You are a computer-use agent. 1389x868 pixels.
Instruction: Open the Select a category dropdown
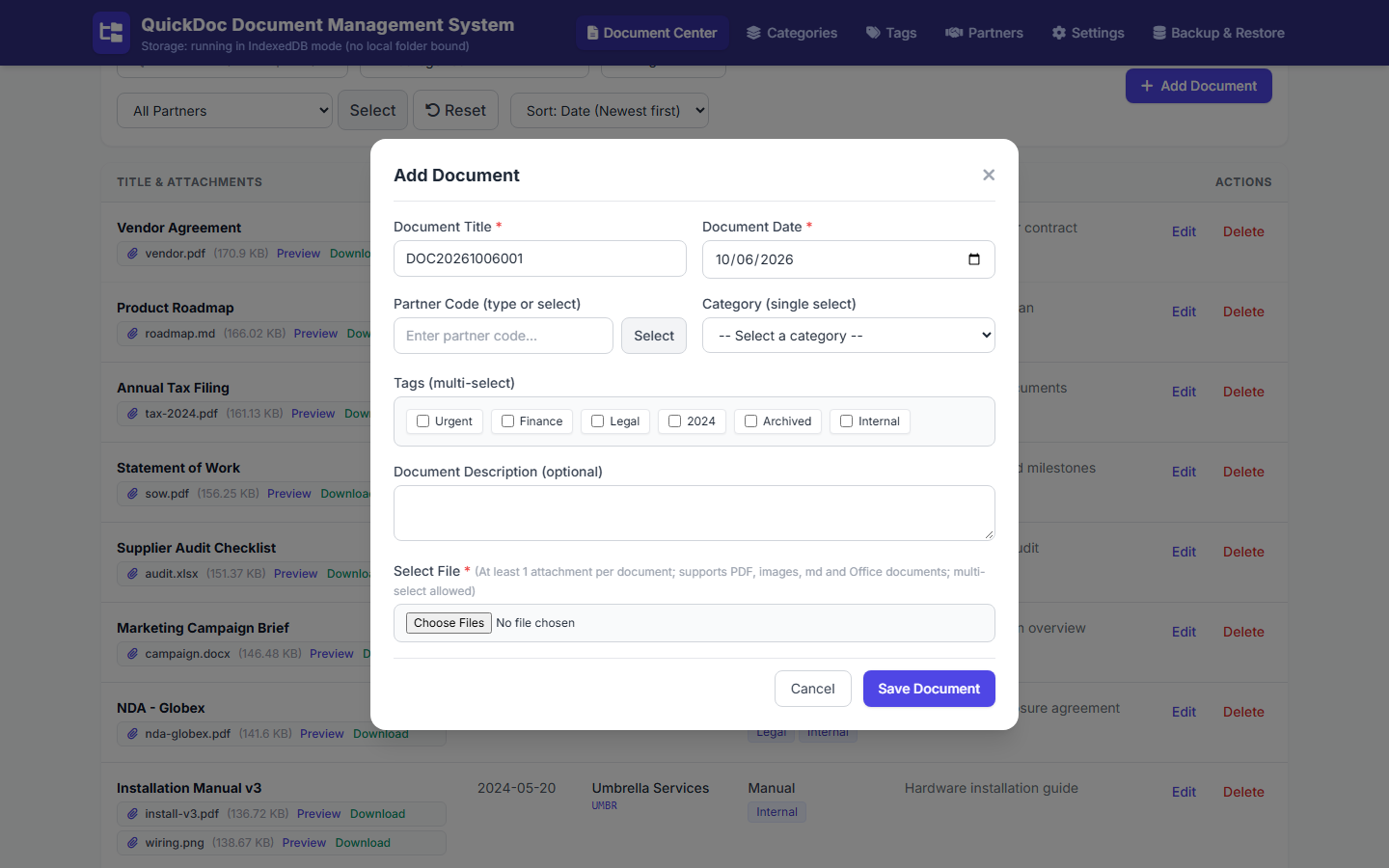(849, 336)
